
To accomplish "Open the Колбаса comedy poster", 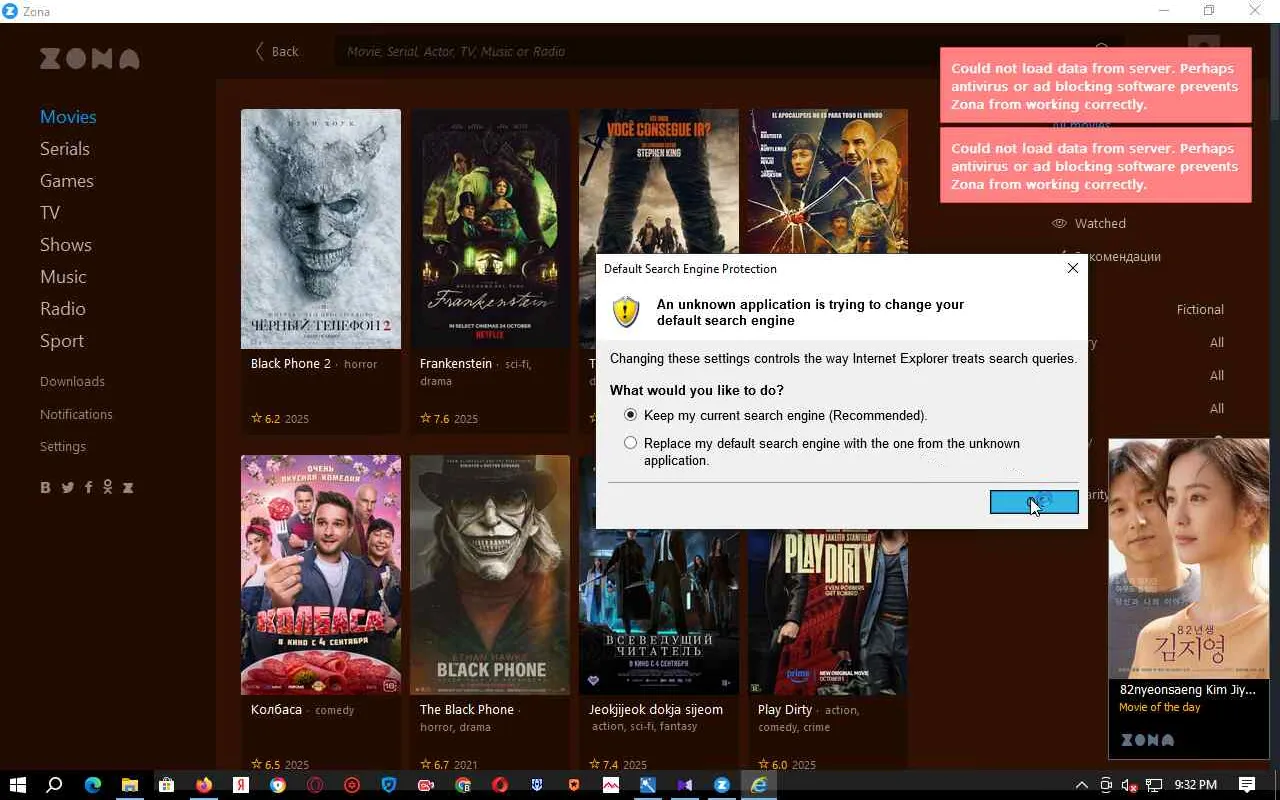I will point(321,575).
